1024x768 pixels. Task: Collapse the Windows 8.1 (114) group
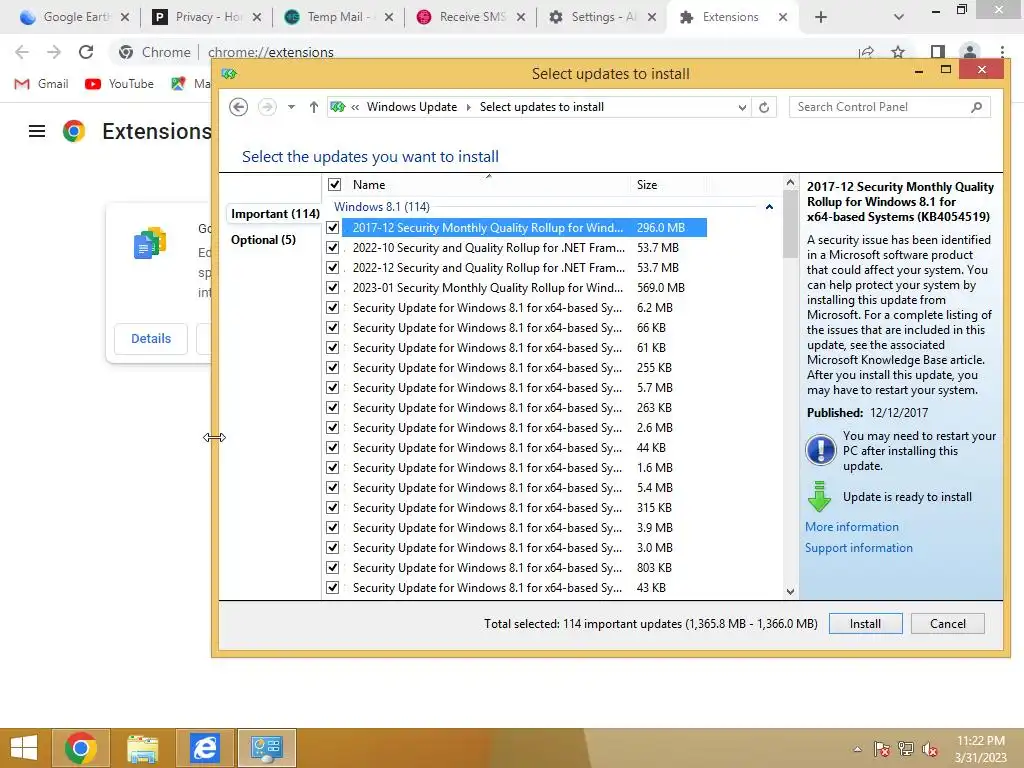point(769,207)
